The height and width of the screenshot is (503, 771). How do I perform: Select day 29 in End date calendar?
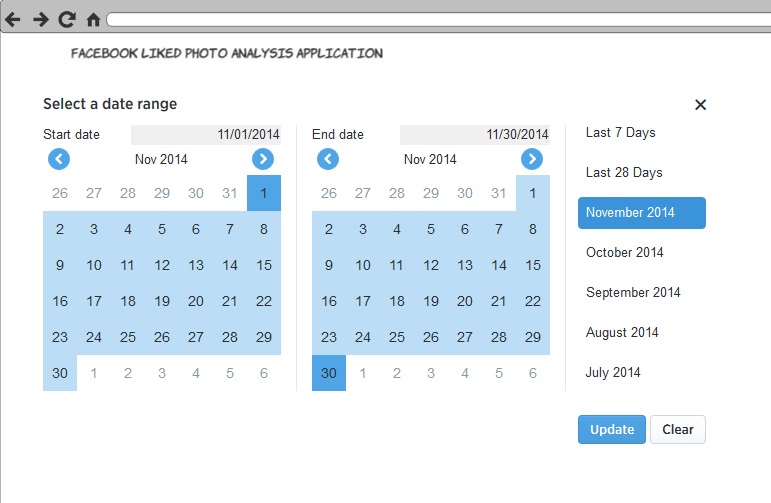533,337
